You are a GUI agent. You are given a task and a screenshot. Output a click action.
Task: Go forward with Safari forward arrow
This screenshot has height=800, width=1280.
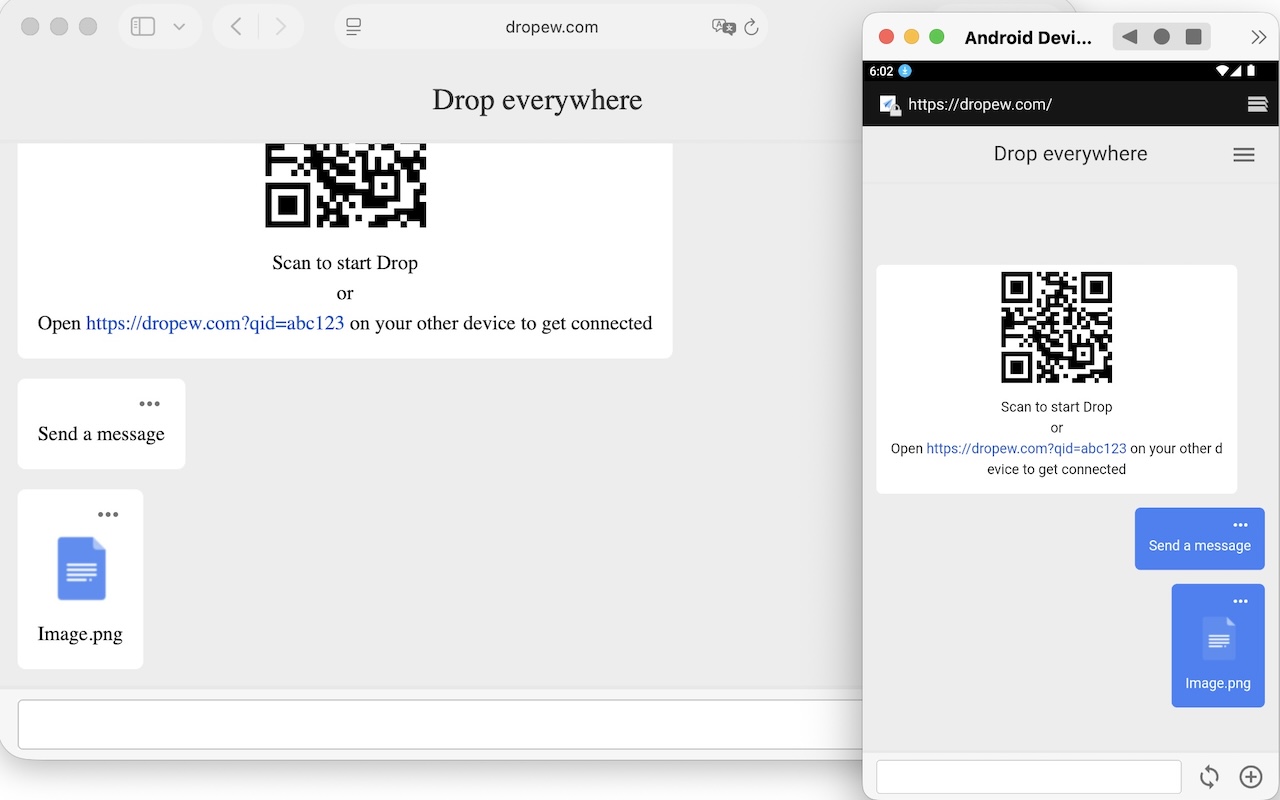click(281, 27)
